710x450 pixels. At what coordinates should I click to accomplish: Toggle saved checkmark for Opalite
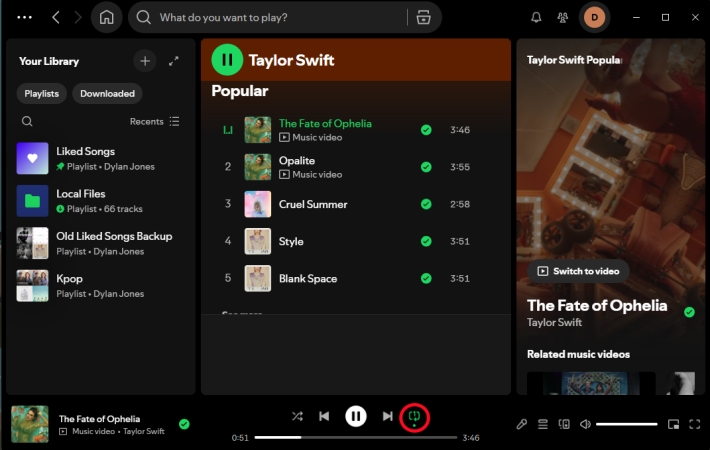(426, 167)
